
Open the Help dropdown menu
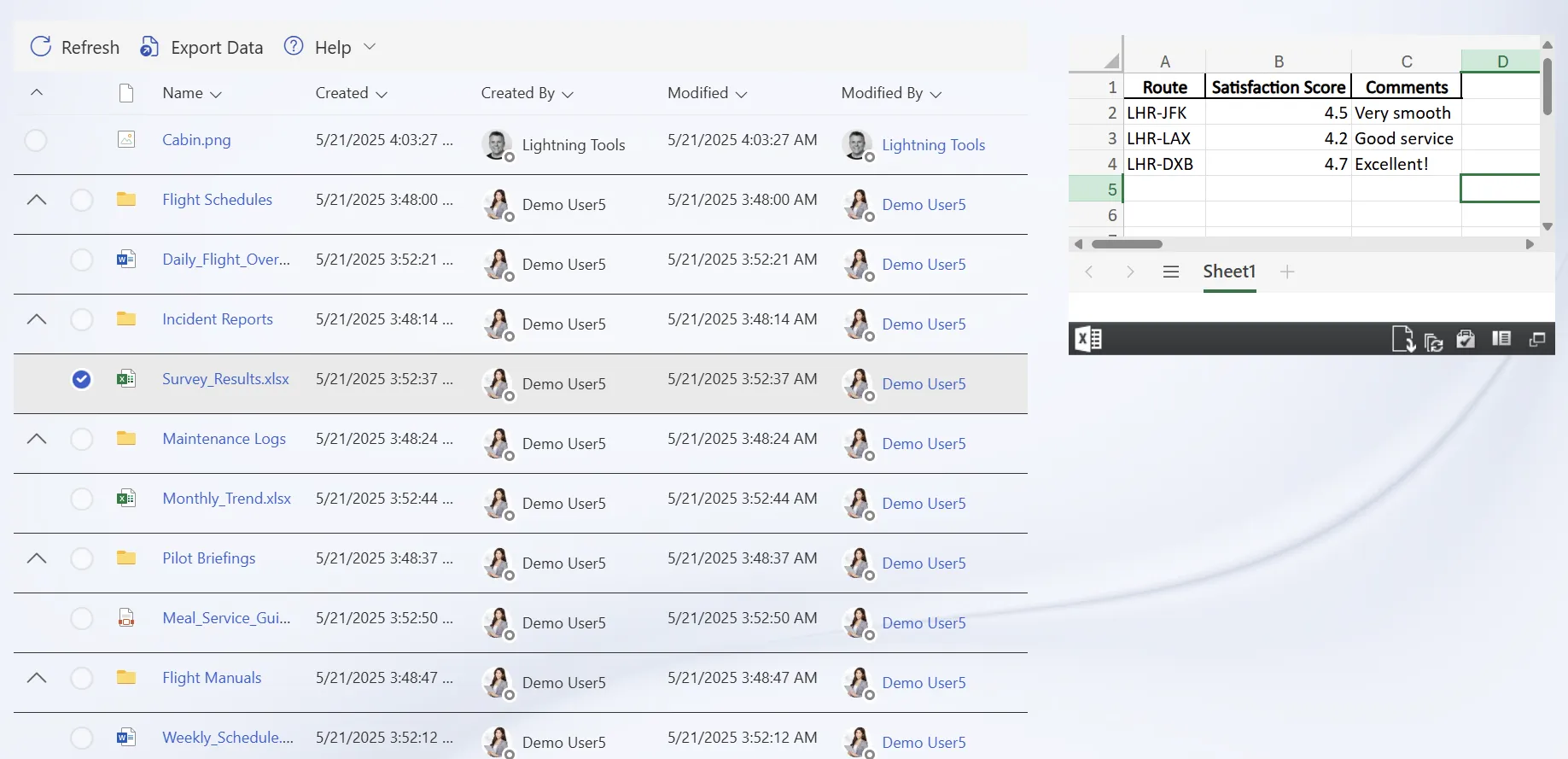(370, 47)
